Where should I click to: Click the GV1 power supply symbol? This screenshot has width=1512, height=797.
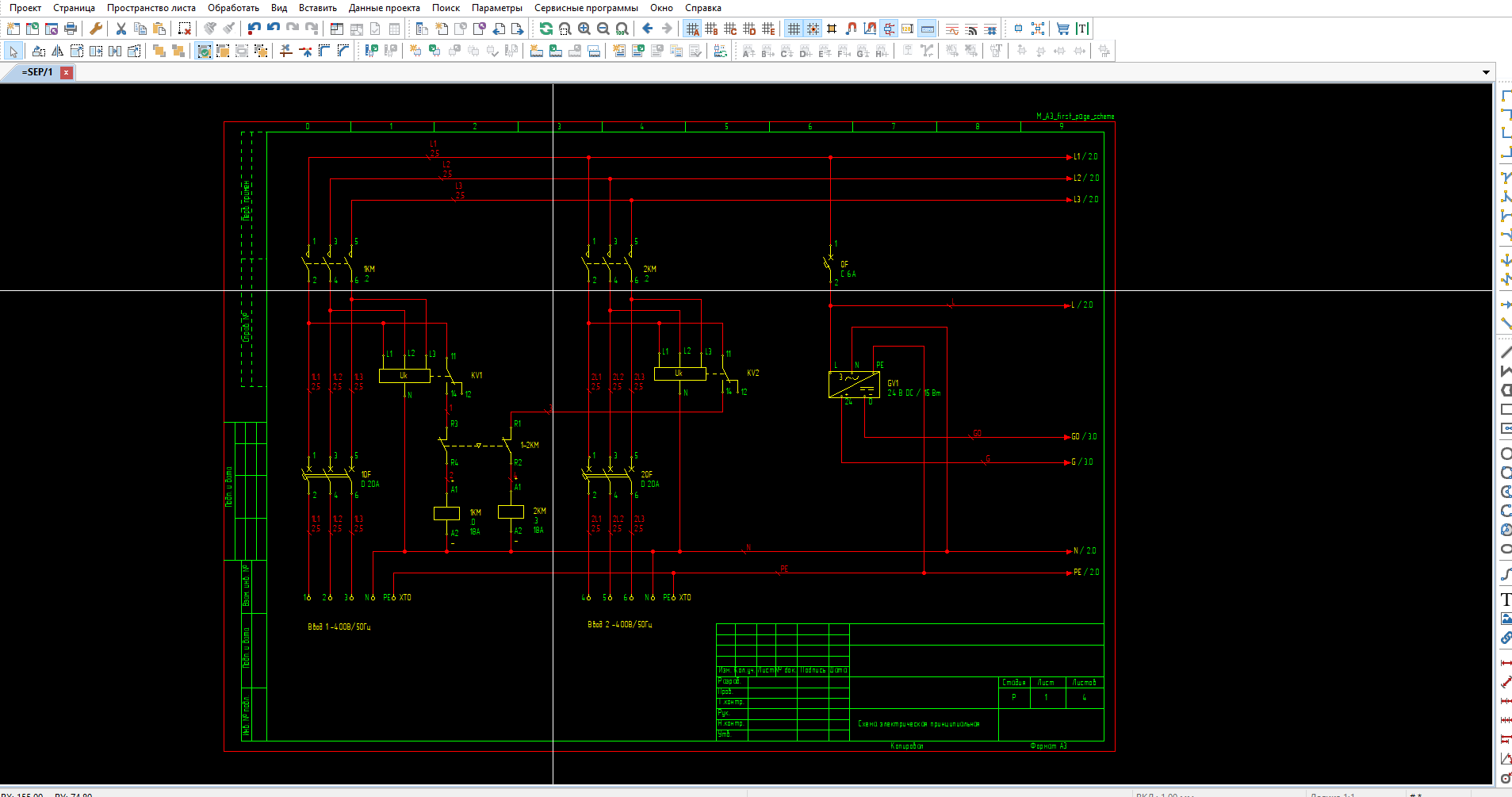pos(854,384)
